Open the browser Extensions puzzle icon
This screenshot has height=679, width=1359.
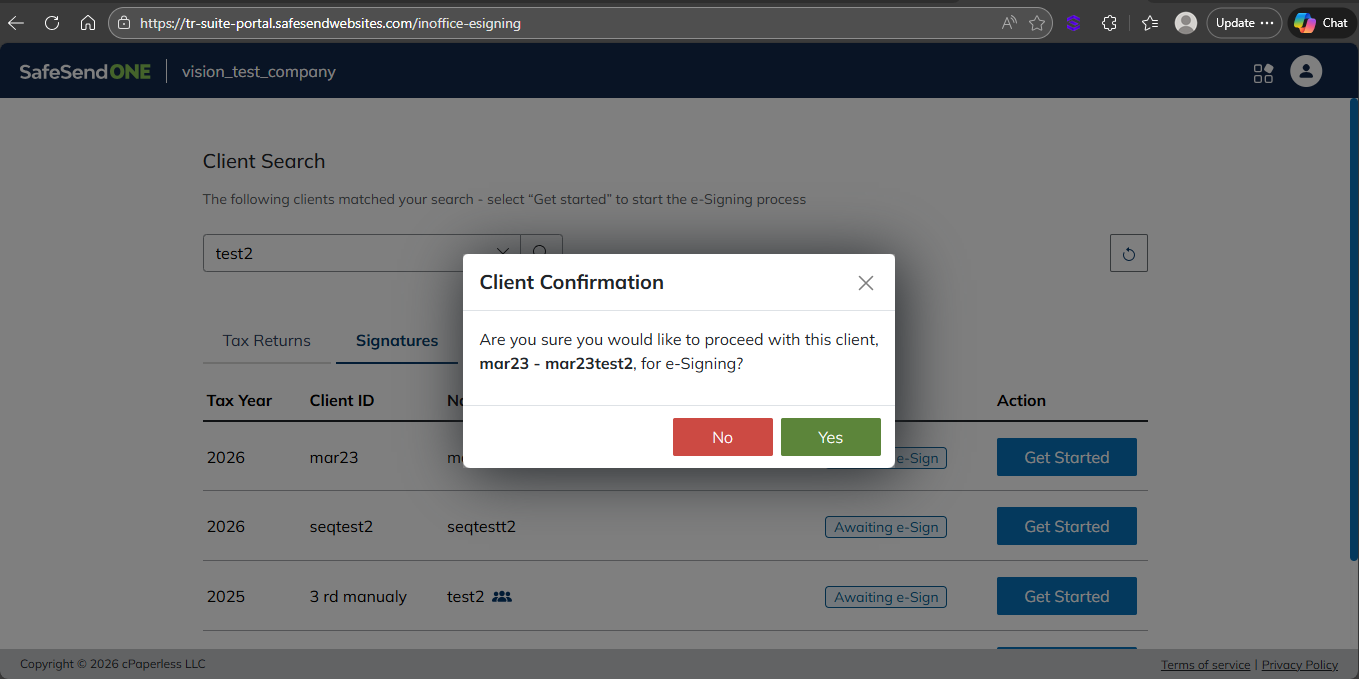pyautogui.click(x=1109, y=23)
